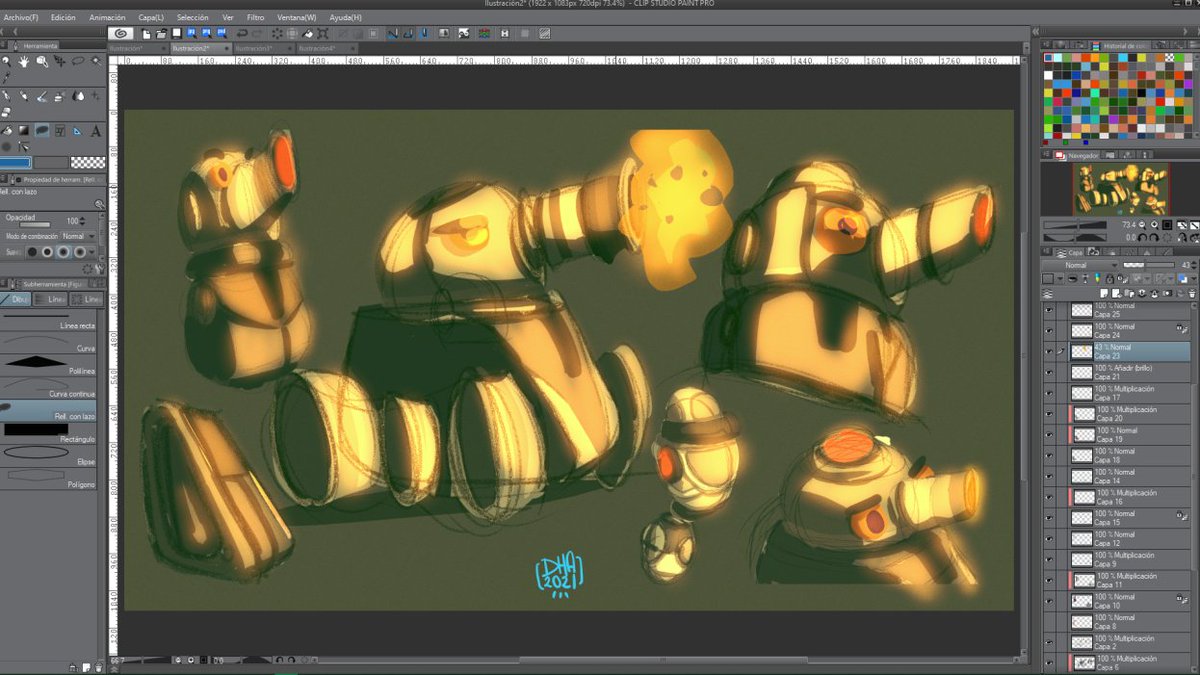This screenshot has height=675, width=1200.
Task: Open the Ventana(W) menu
Action: [297, 17]
